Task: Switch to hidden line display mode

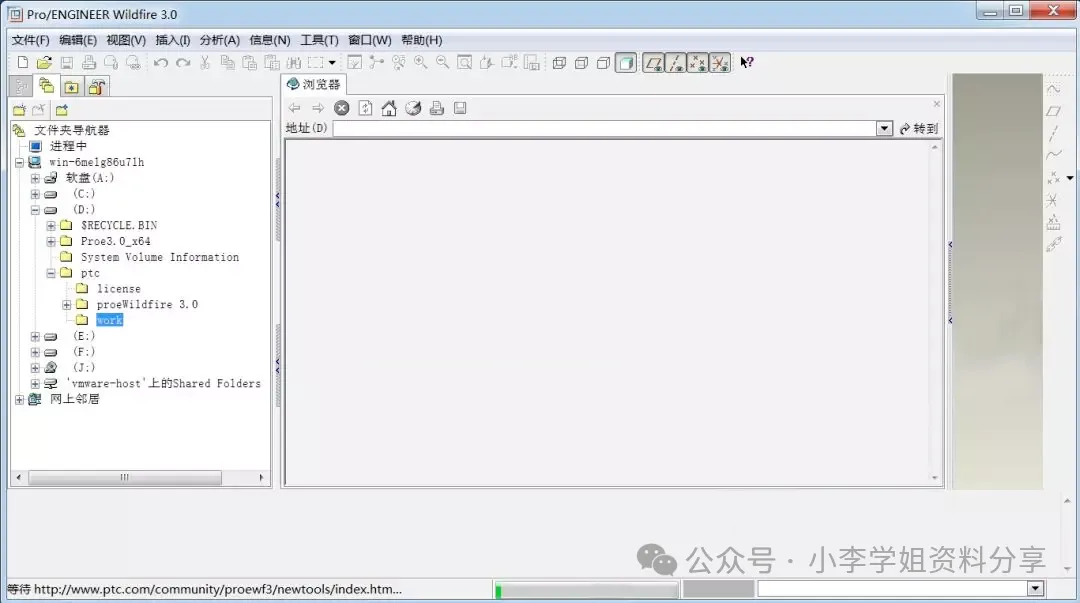Action: pyautogui.click(x=581, y=63)
